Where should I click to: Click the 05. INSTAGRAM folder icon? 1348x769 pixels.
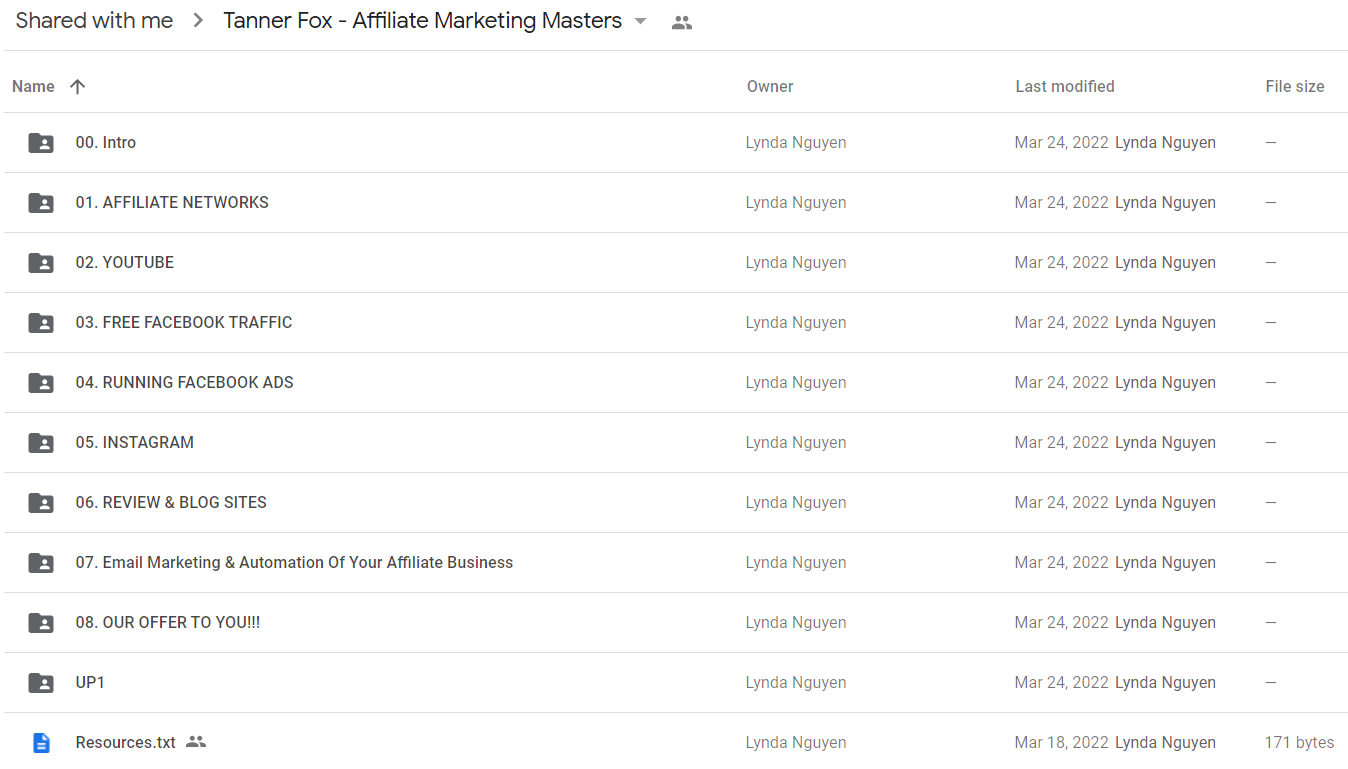[x=41, y=443]
